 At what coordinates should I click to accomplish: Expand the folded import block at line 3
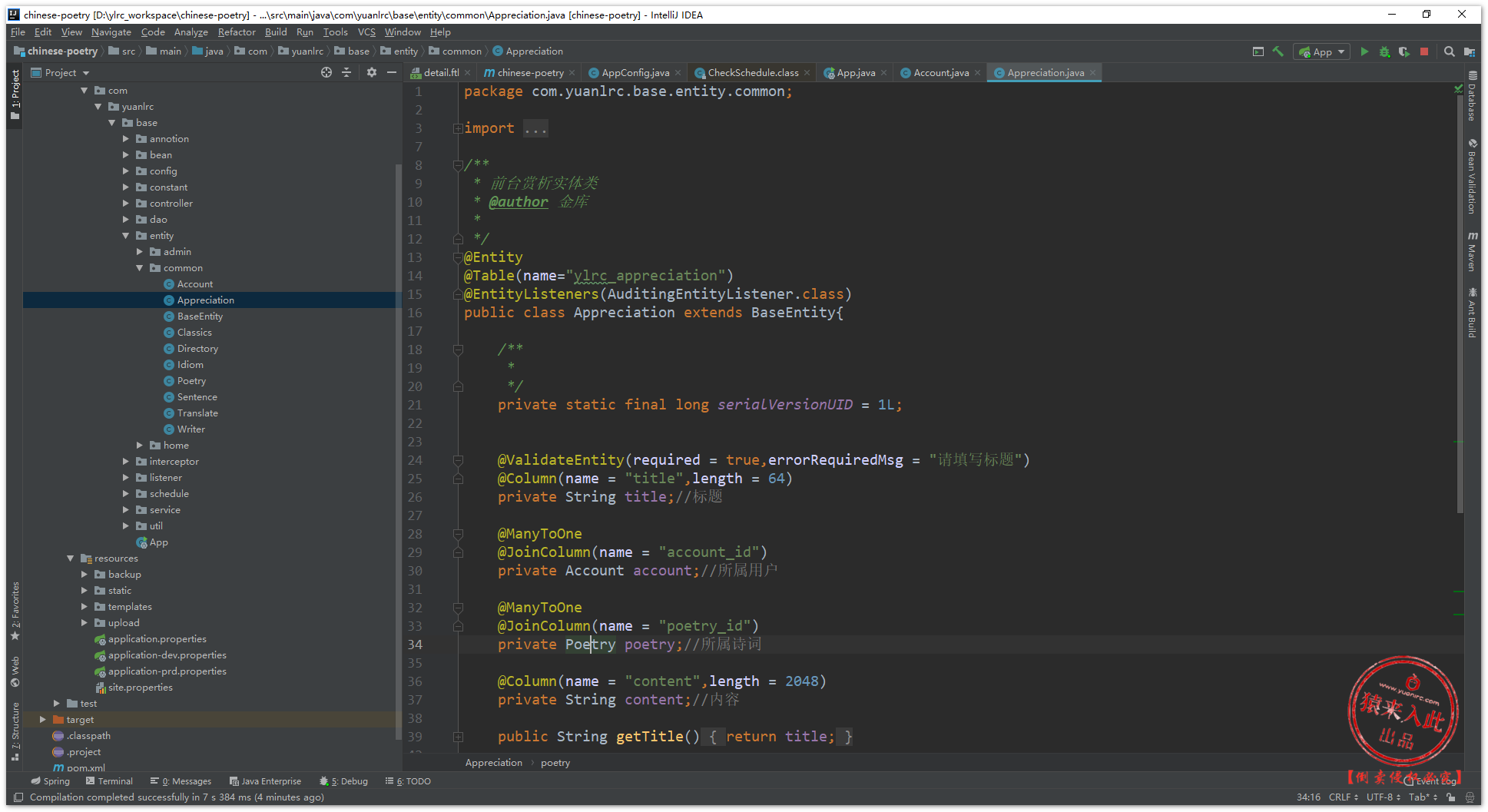coord(458,128)
